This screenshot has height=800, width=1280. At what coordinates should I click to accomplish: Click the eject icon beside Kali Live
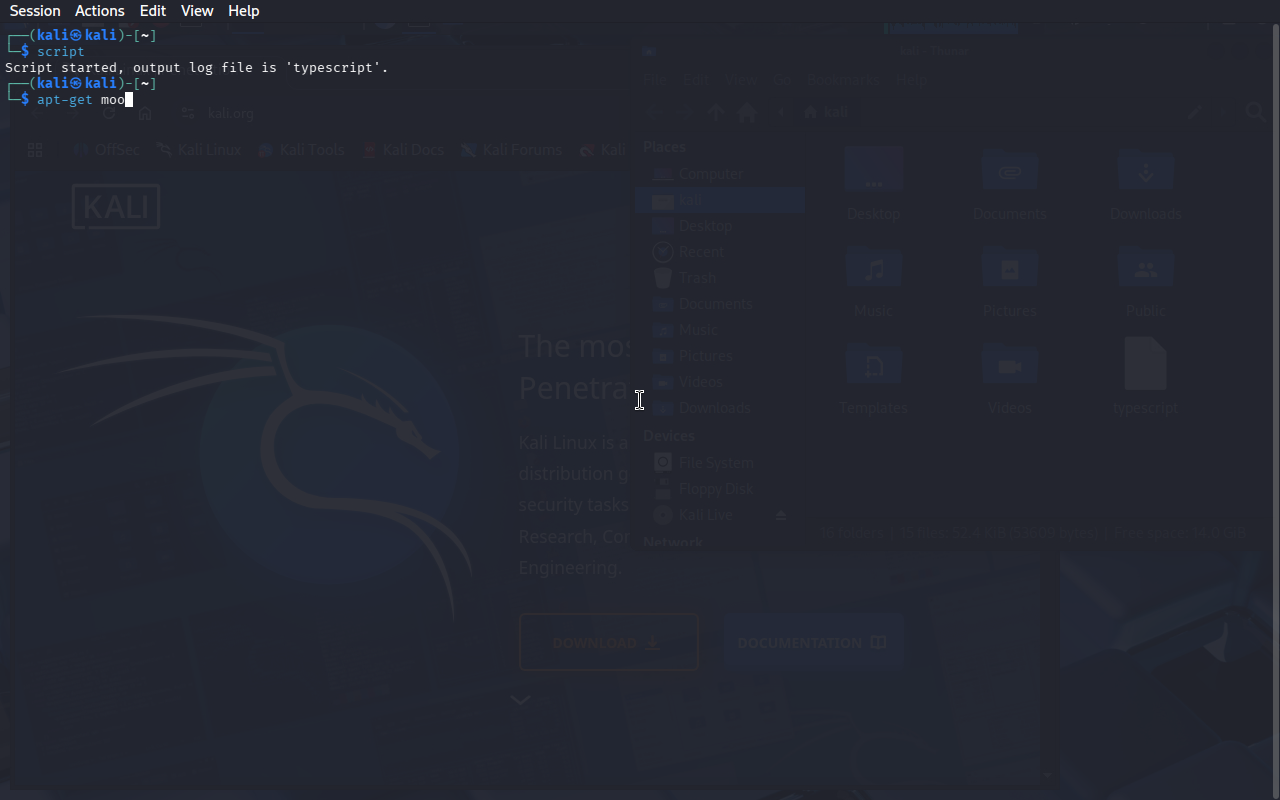click(781, 515)
